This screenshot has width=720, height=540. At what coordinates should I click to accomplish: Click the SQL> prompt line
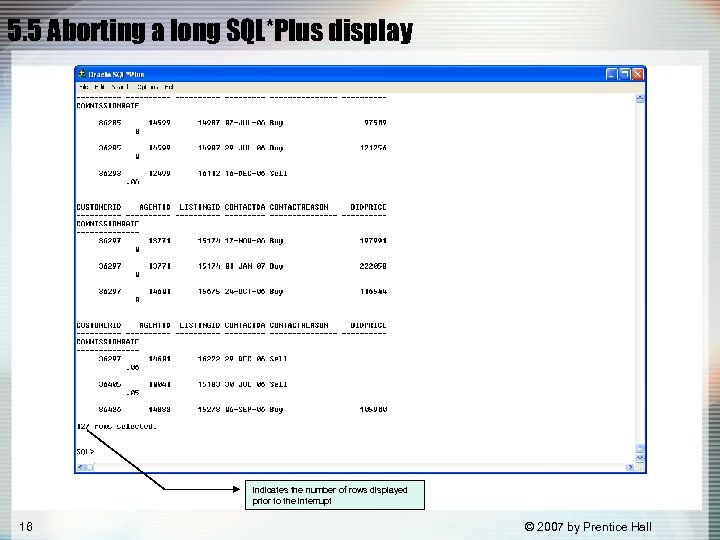[x=85, y=452]
